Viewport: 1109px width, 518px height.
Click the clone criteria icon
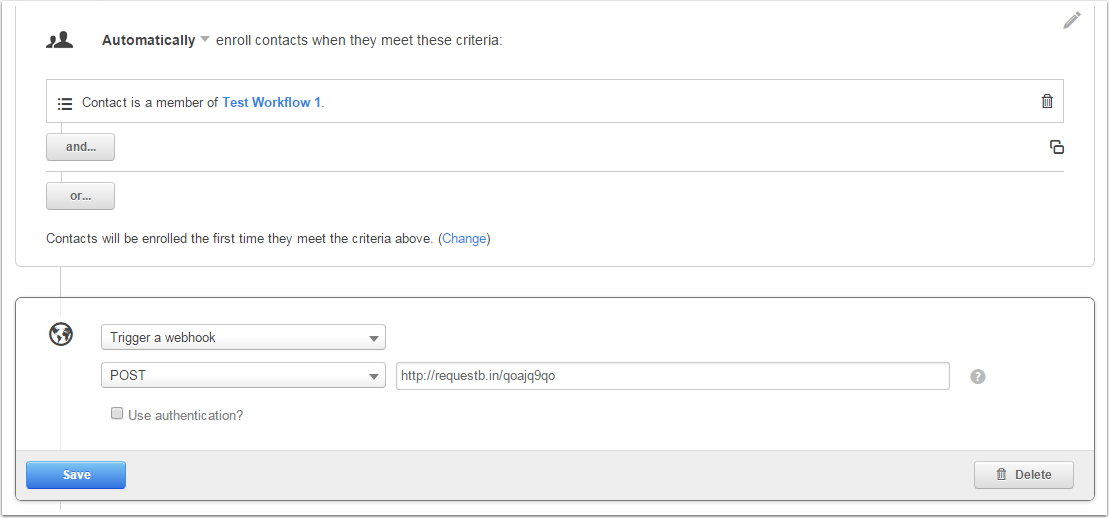[1056, 147]
